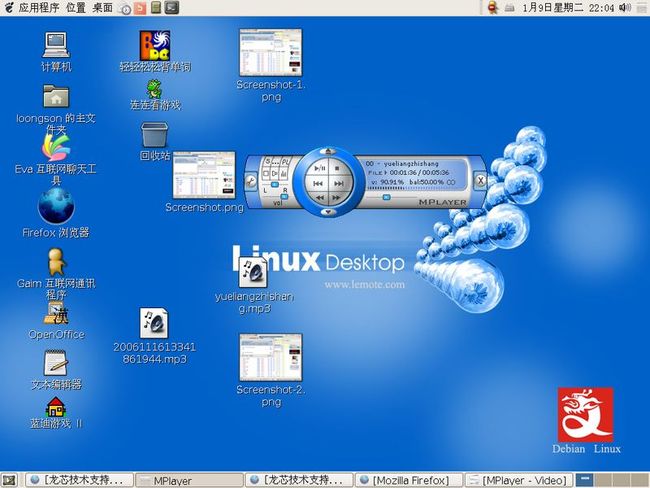Screen dimensions: 650x488
Task: Fast-forward the current track in MPlayer
Action: pos(337,198)
